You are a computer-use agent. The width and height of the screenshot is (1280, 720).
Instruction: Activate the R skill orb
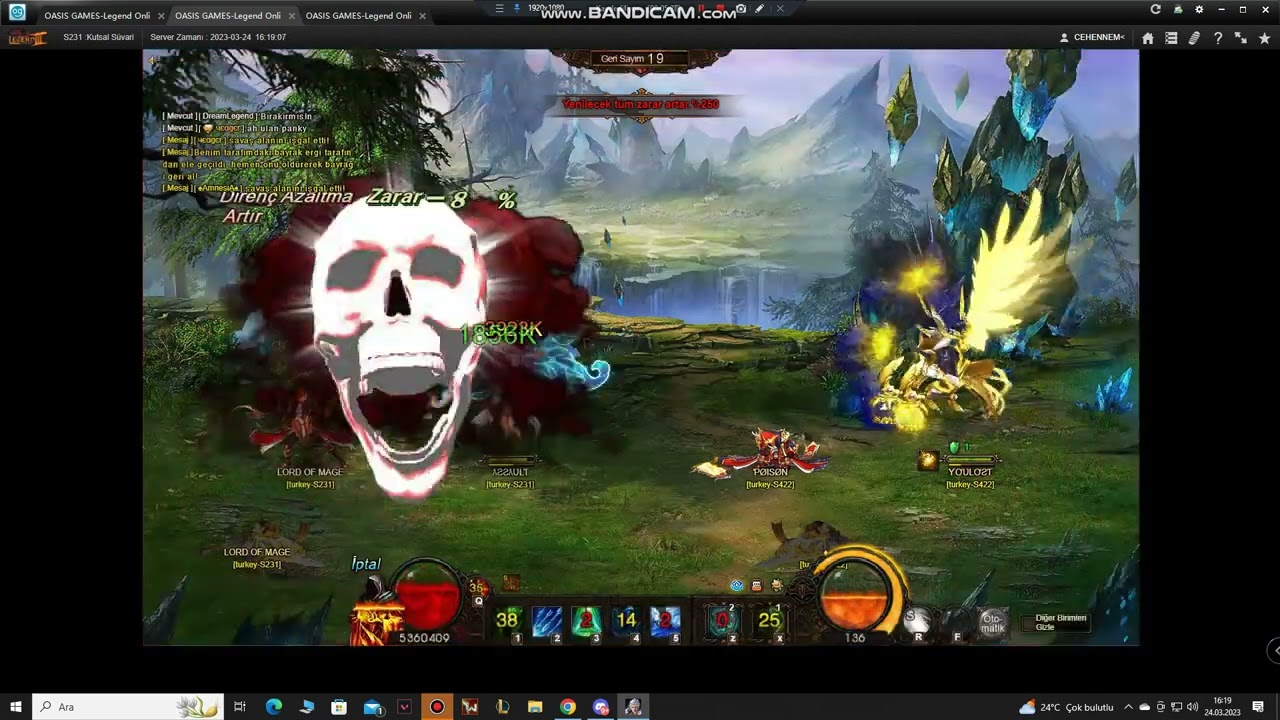coord(916,622)
